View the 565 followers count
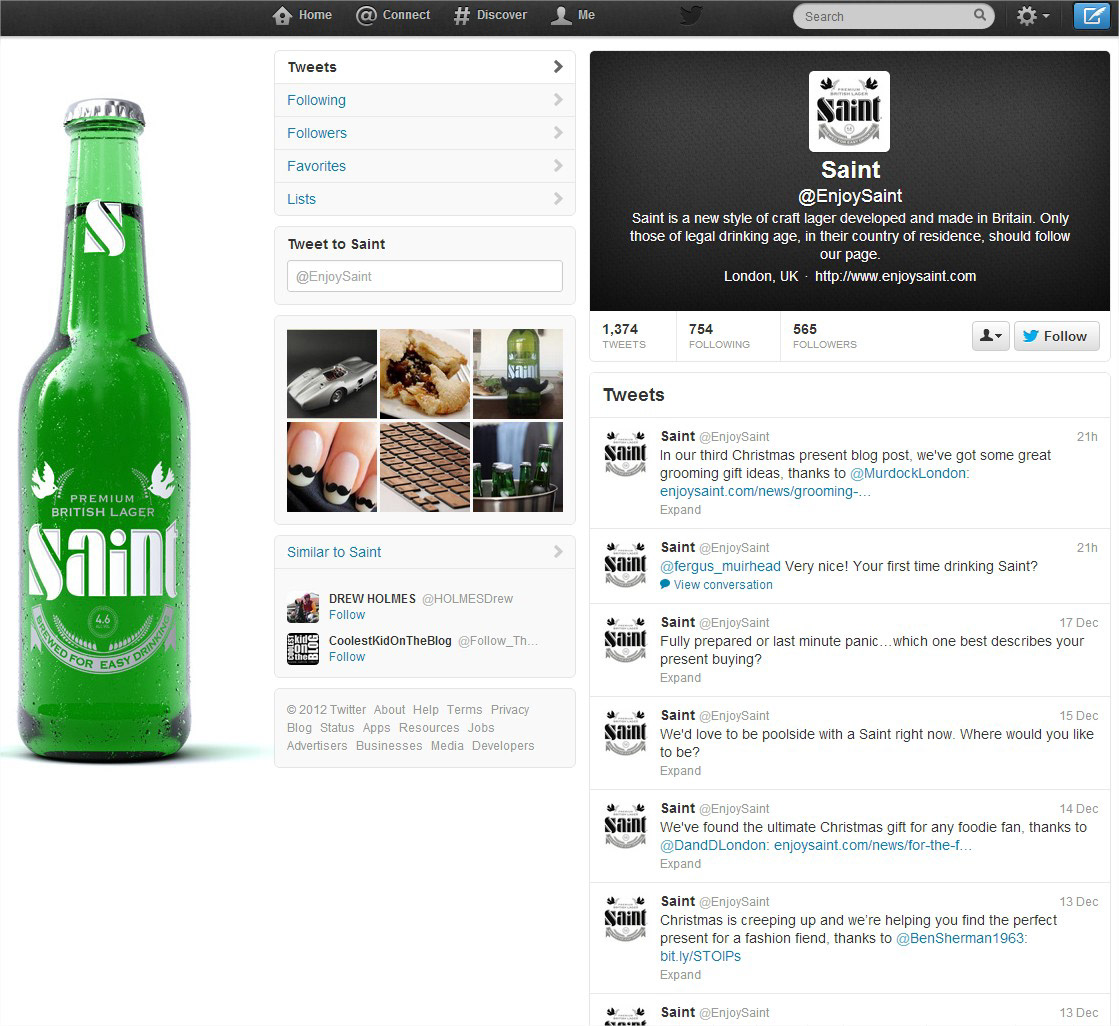Image resolution: width=1119 pixels, height=1026 pixels. (824, 336)
